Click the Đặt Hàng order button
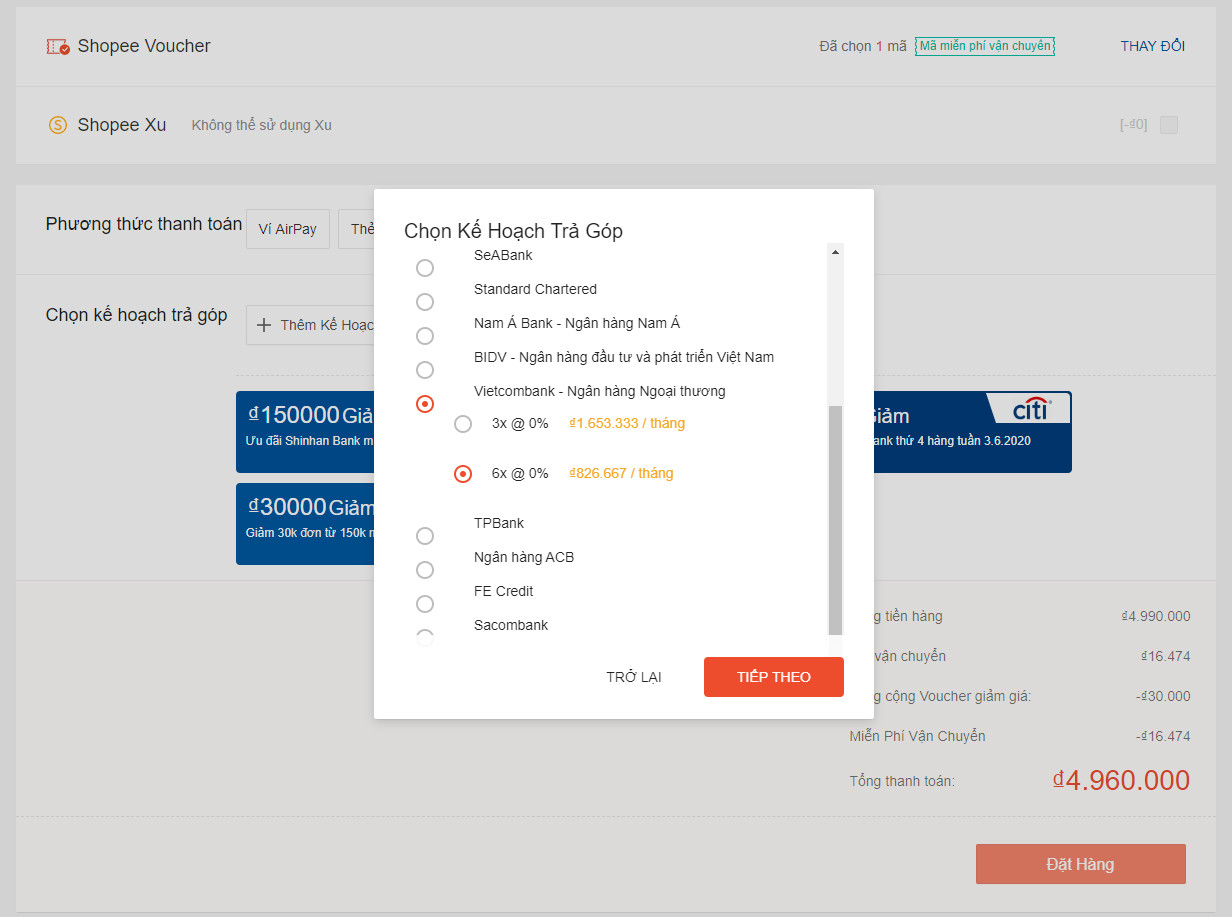Viewport: 1232px width, 917px height. (x=1081, y=864)
